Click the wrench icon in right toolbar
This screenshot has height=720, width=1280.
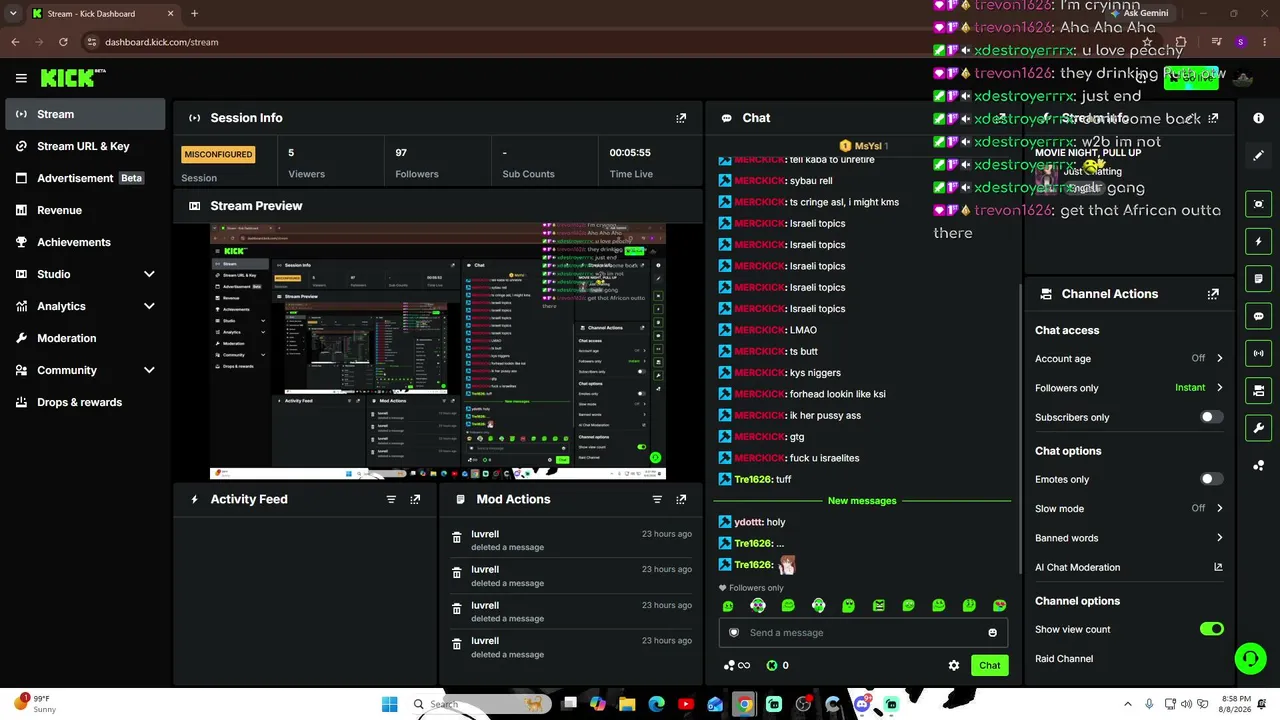1258,428
